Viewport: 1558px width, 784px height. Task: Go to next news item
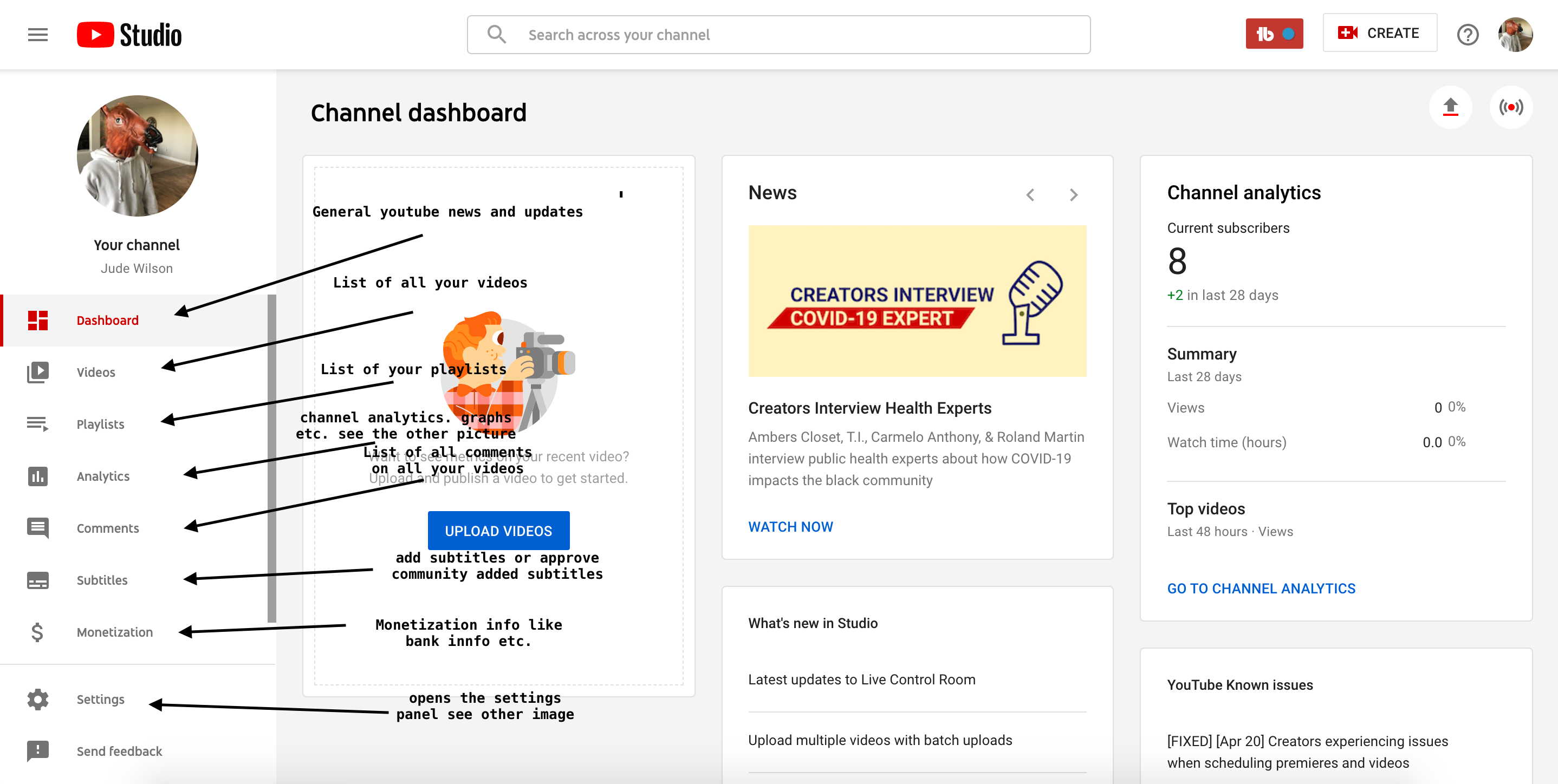click(1074, 194)
